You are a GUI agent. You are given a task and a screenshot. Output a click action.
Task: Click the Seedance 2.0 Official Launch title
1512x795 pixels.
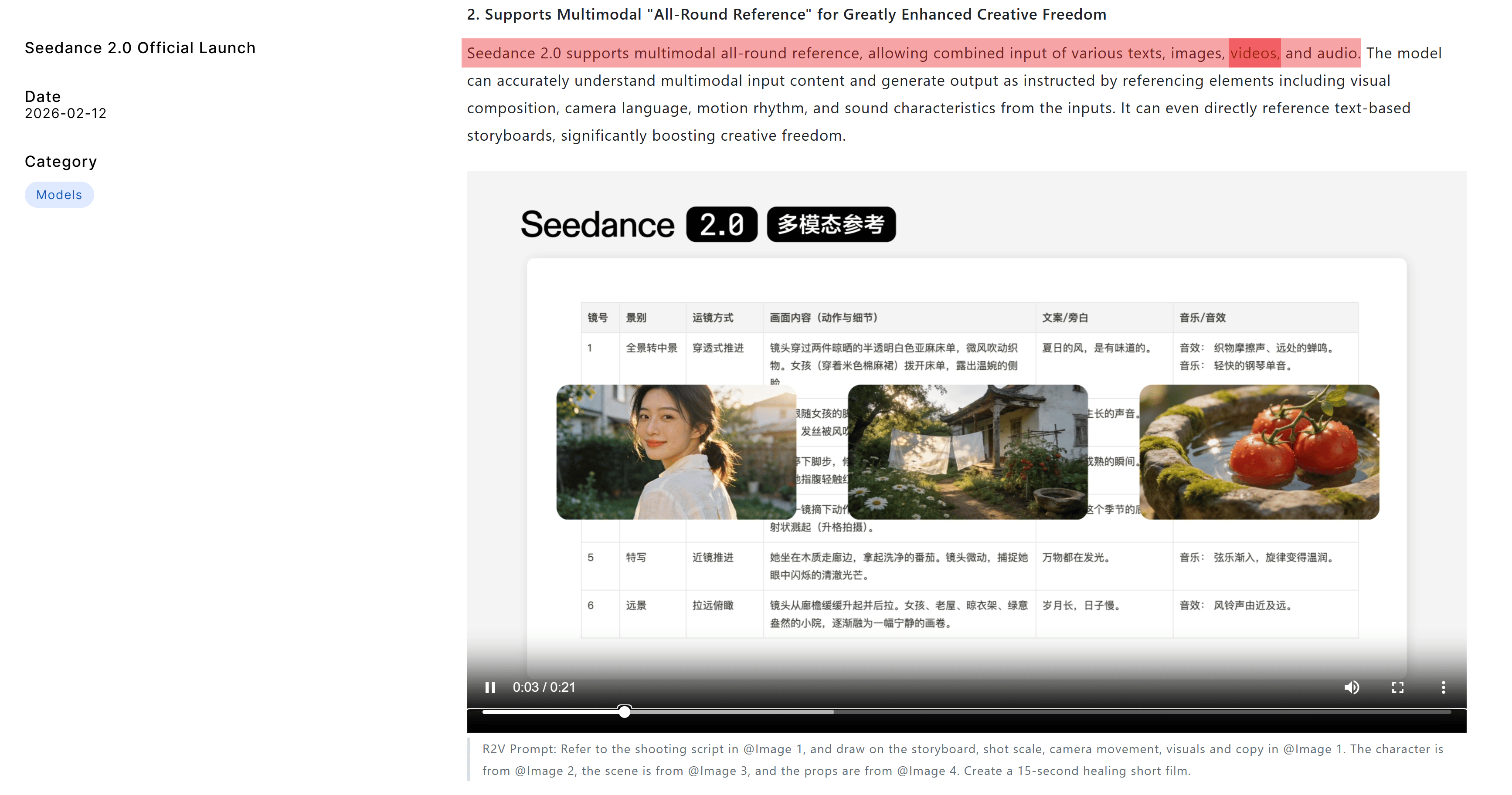pyautogui.click(x=140, y=48)
